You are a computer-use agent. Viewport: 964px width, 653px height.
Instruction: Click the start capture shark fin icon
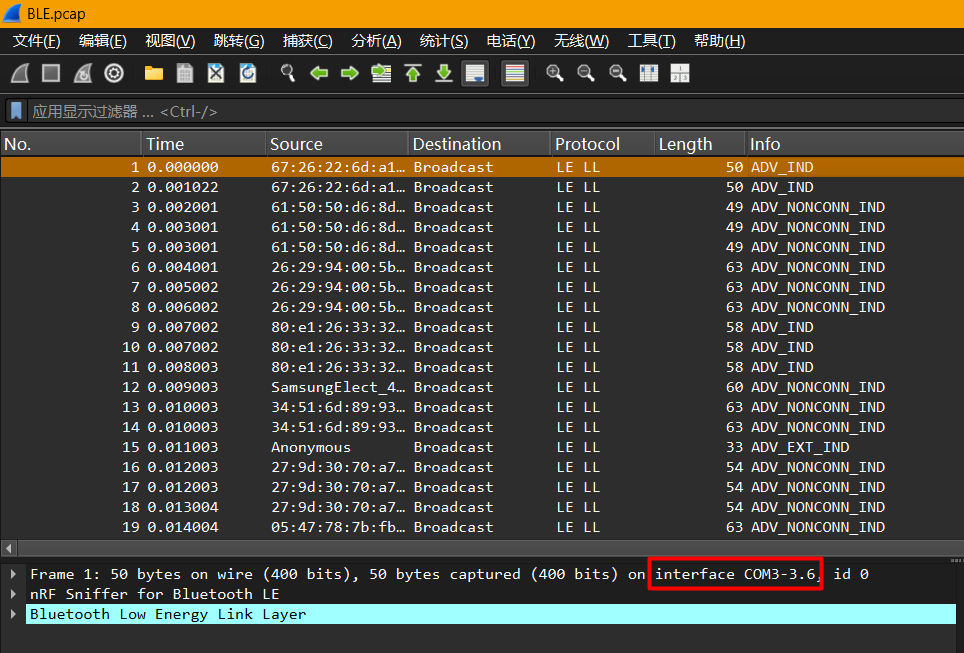tap(20, 74)
